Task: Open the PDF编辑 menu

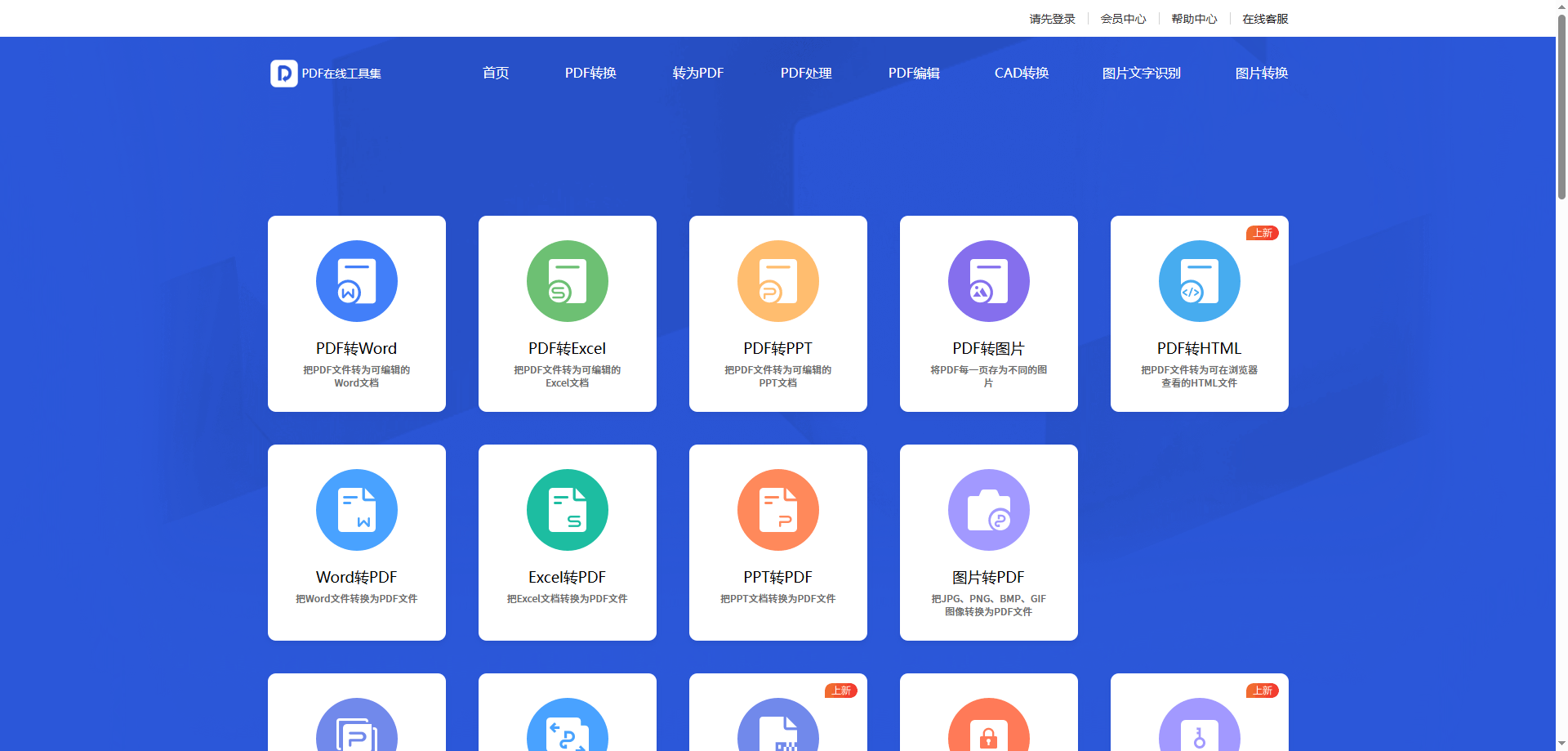Action: [914, 73]
